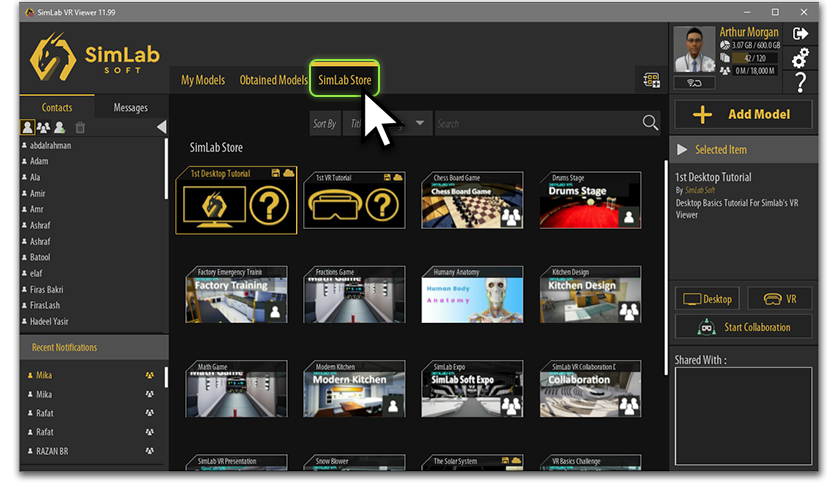
Task: Click cloud icon on 1st VR Tutorial card
Action: pyautogui.click(x=398, y=177)
